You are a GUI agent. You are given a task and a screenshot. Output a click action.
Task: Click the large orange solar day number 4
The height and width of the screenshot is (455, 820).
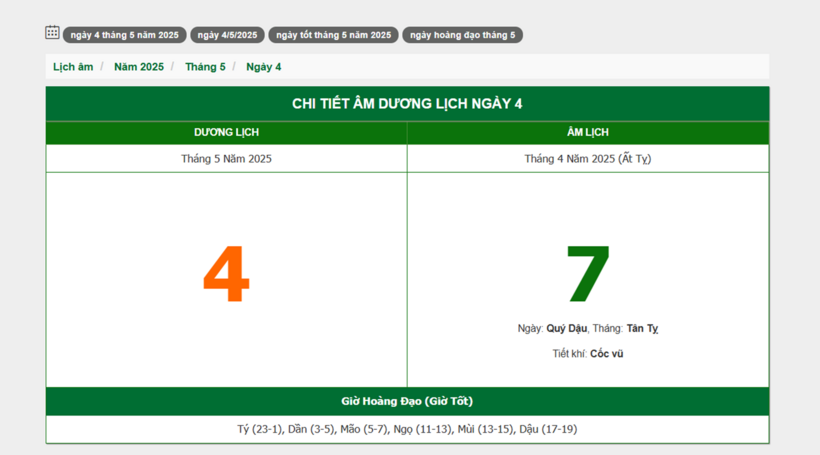tap(226, 276)
